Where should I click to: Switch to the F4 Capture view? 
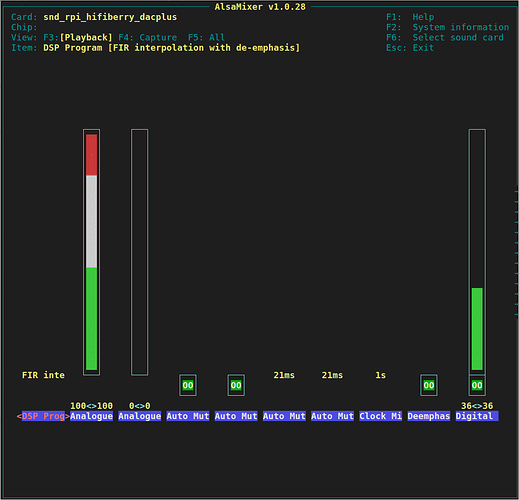(148, 37)
